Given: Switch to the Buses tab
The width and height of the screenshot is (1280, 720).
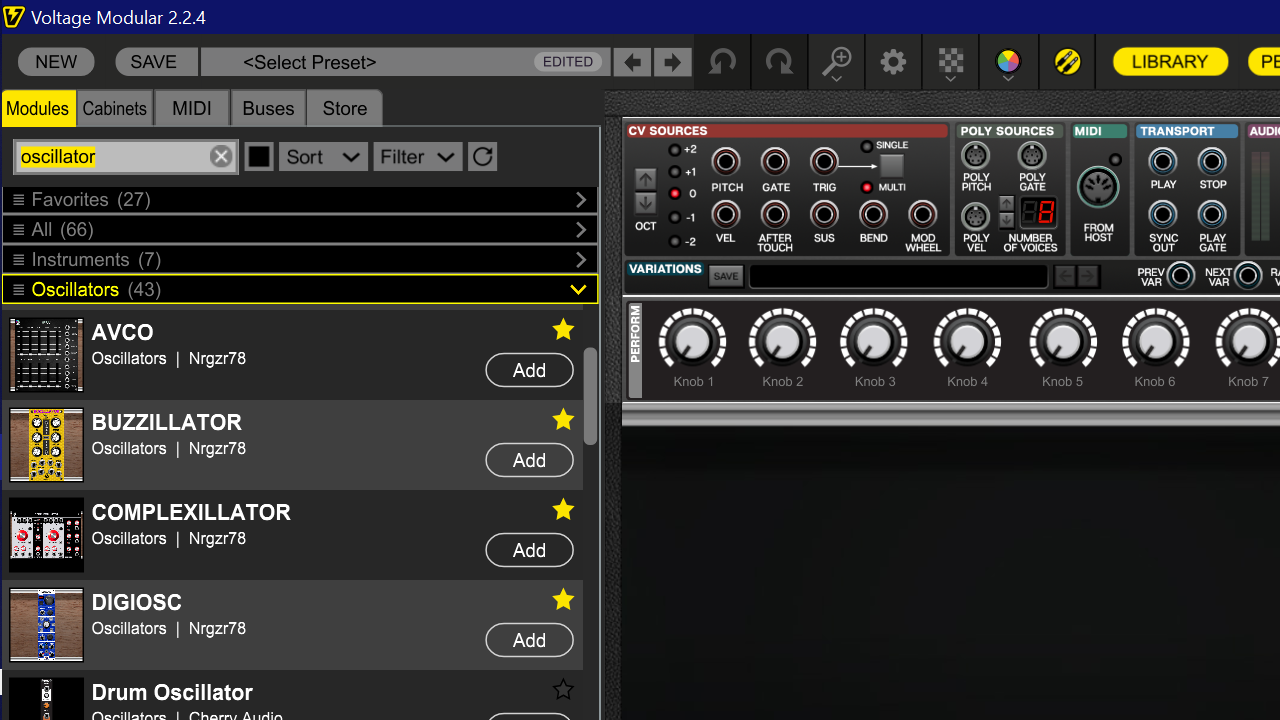Looking at the screenshot, I should (268, 108).
